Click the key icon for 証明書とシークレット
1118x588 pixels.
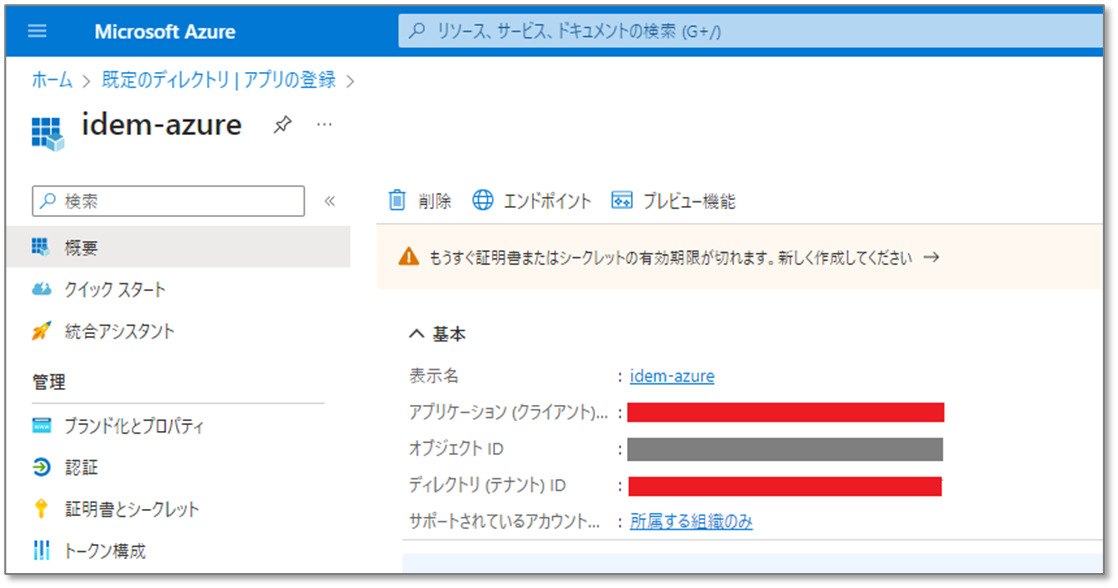(41, 509)
